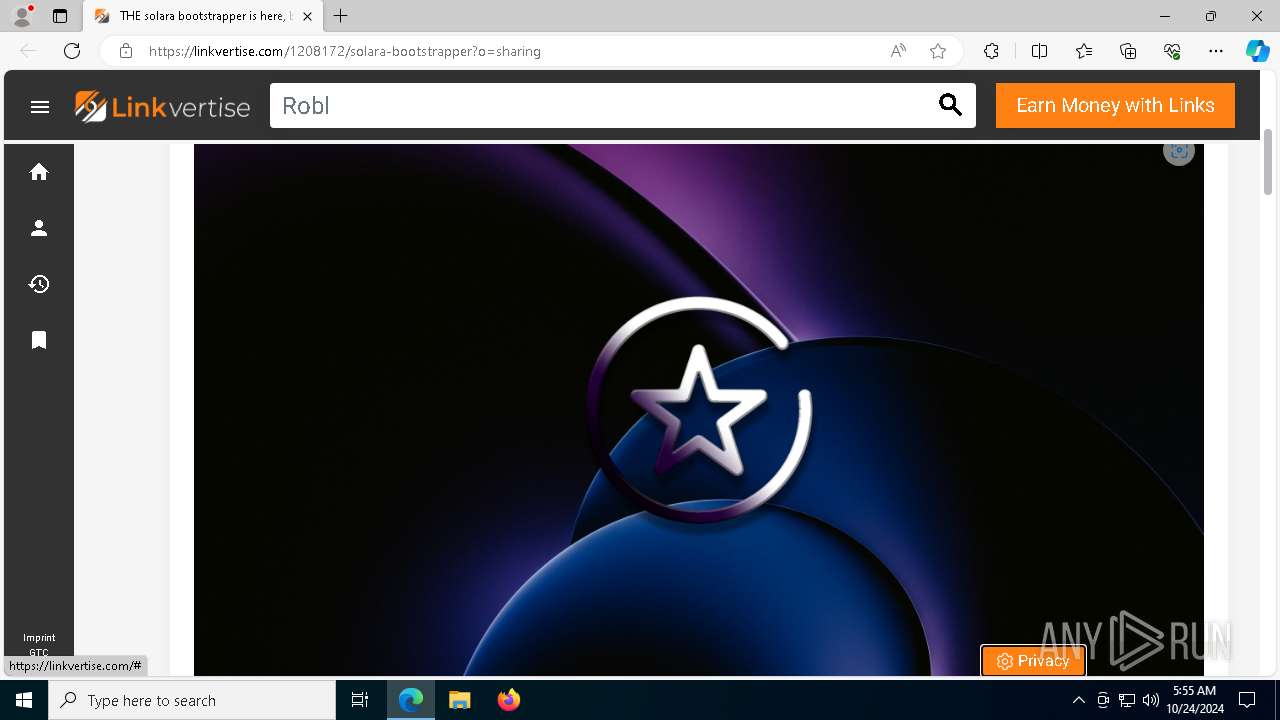Add this page to favorites star
The image size is (1280, 720).
pos(938,51)
